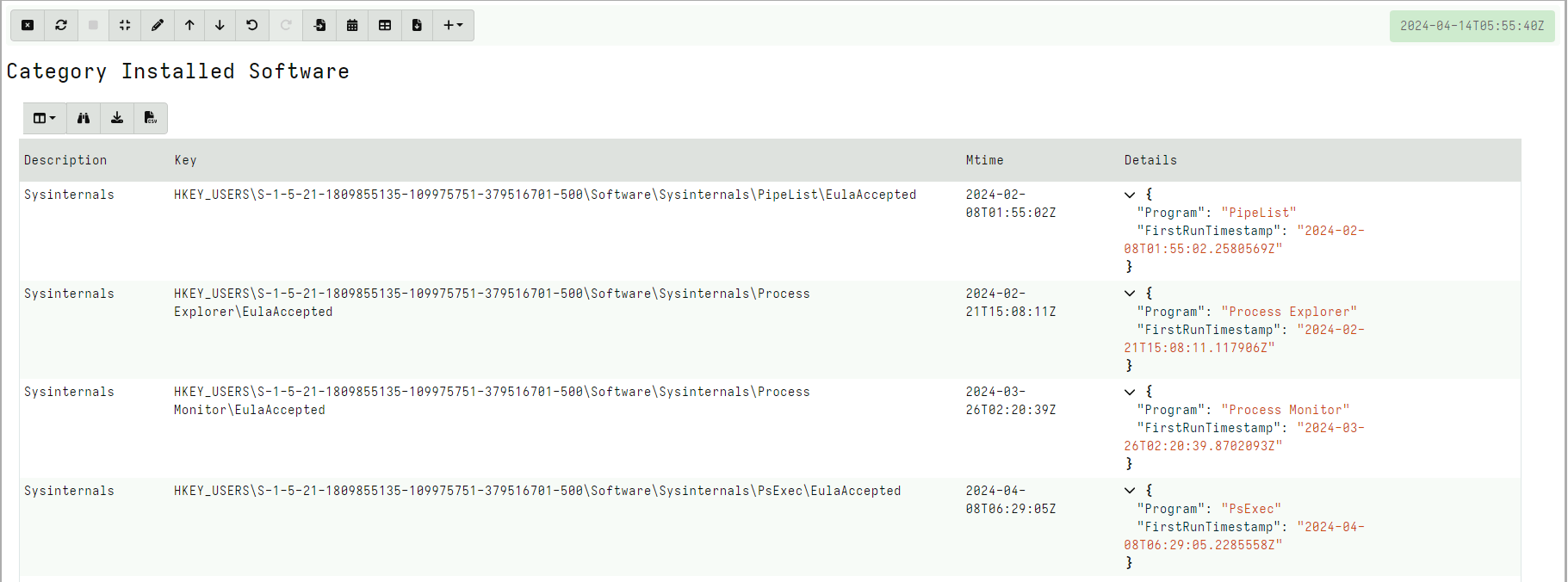1568x582 pixels.
Task: Select the edit cell pencil icon
Action: coord(157,25)
